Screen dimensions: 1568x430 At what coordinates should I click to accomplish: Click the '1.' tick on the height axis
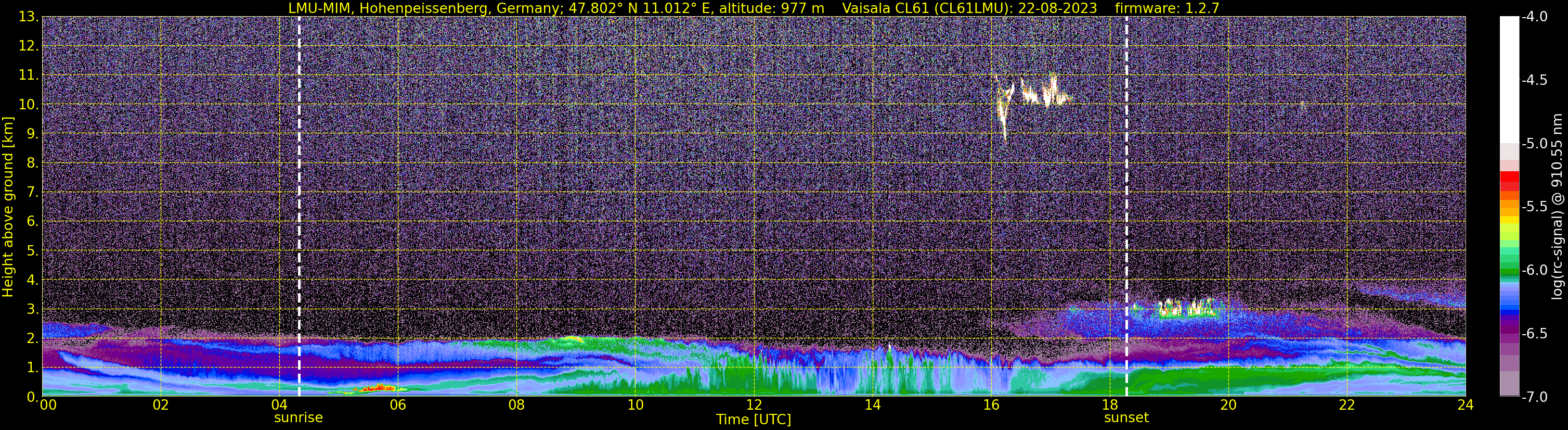pos(33,368)
